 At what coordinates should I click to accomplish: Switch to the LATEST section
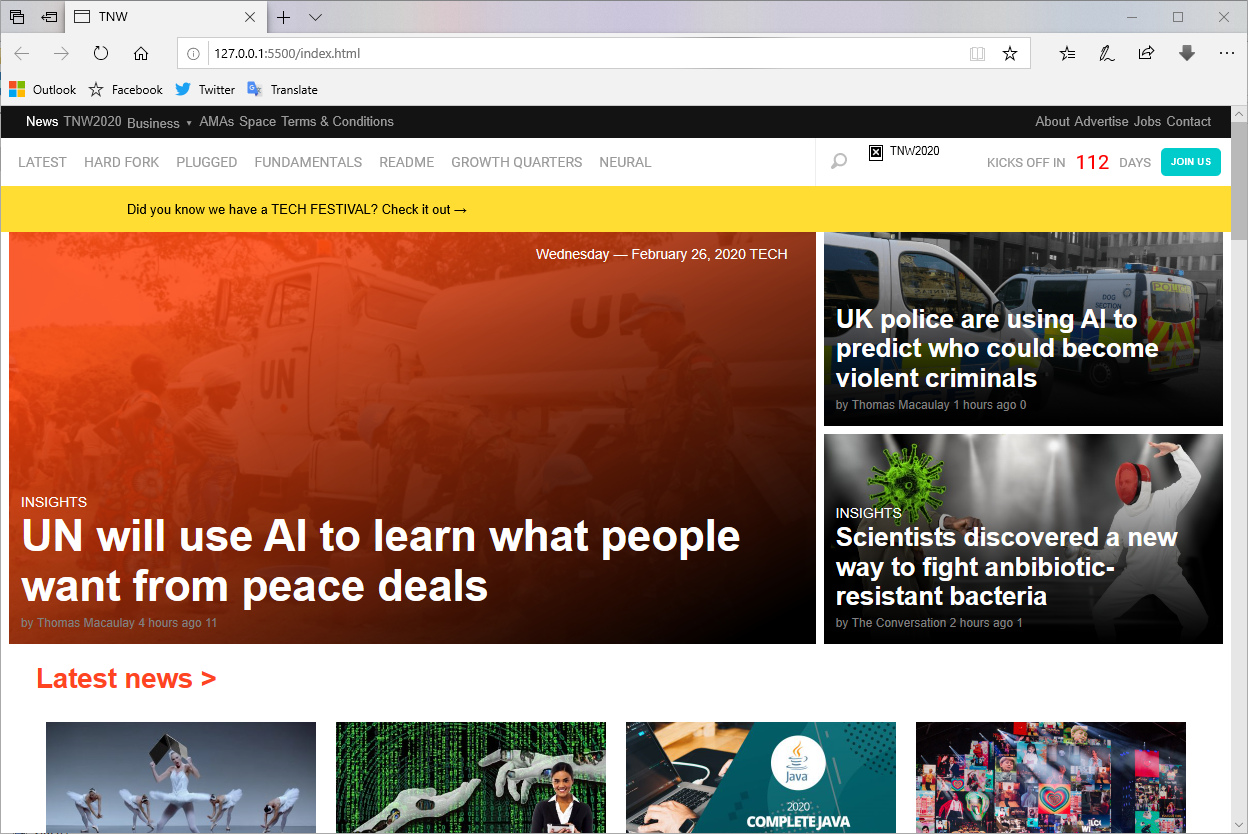tap(42, 162)
